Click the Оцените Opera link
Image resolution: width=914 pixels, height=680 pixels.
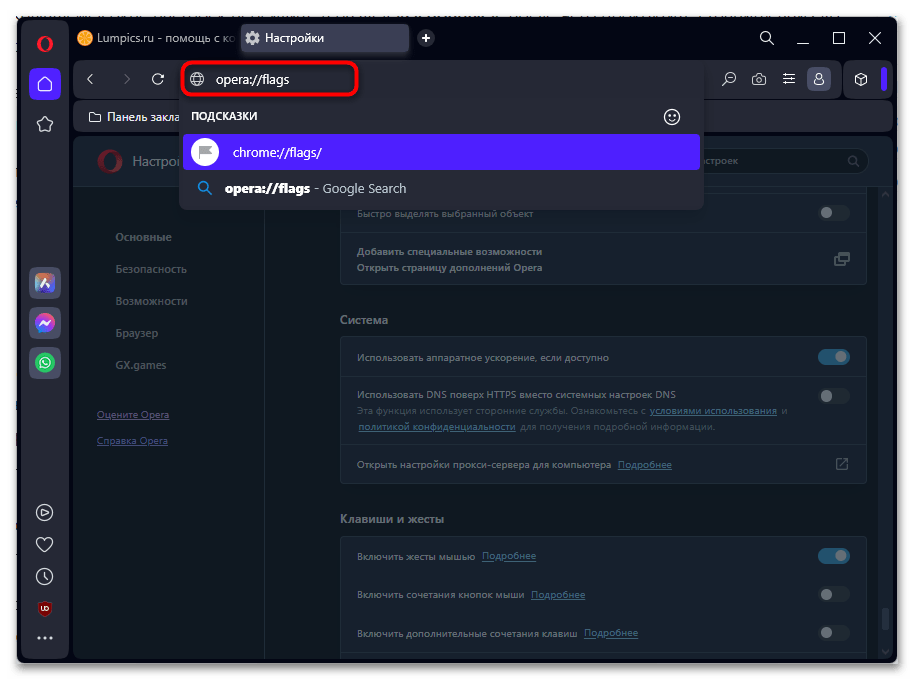point(133,415)
